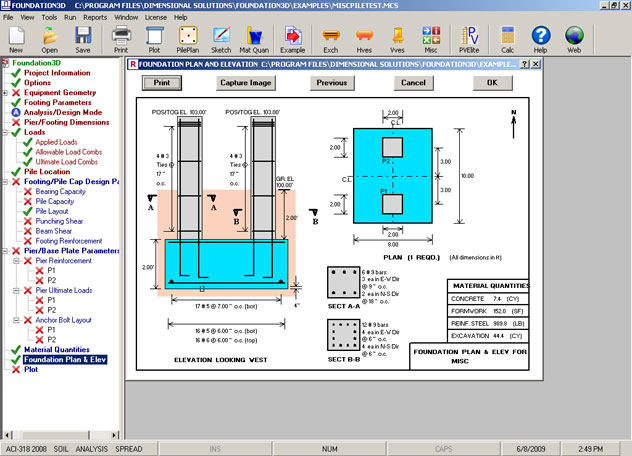
Task: Collapse the Pier Reinforcement node
Action: [x=17, y=261]
